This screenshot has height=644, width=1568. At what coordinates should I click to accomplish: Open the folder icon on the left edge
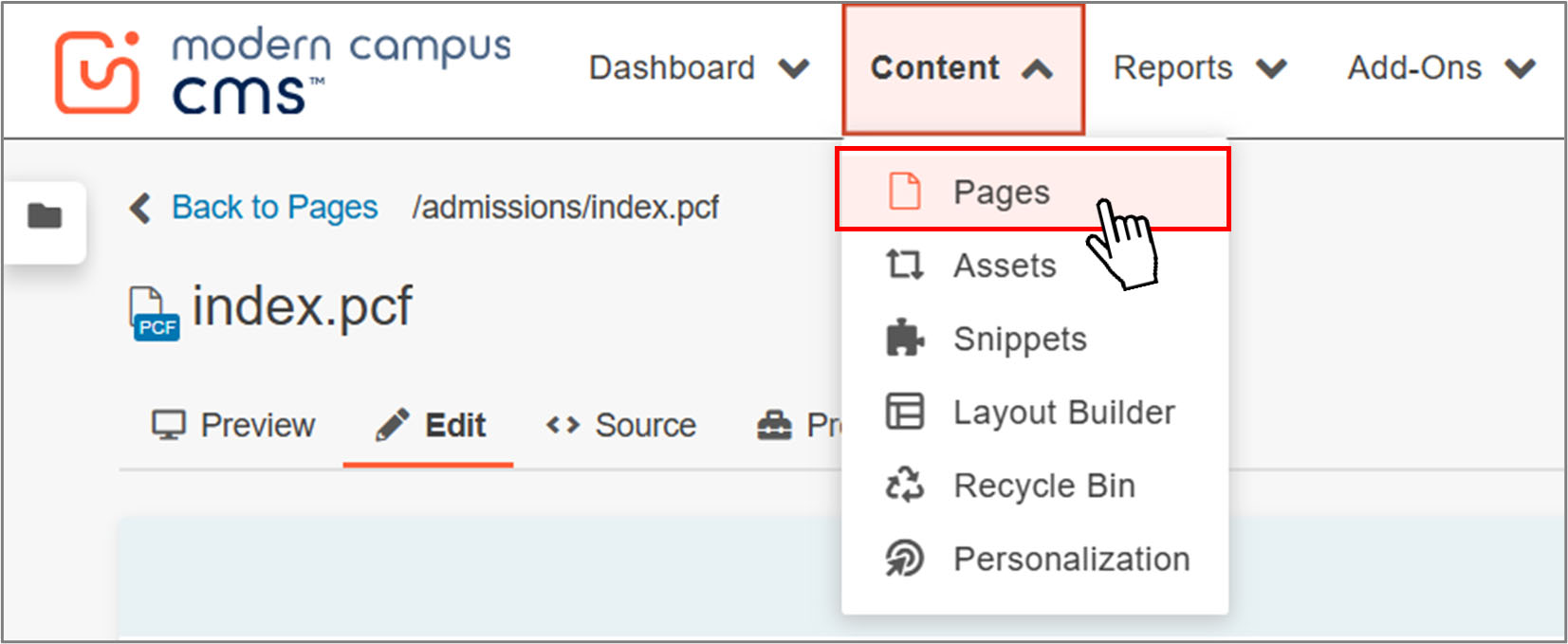43,215
